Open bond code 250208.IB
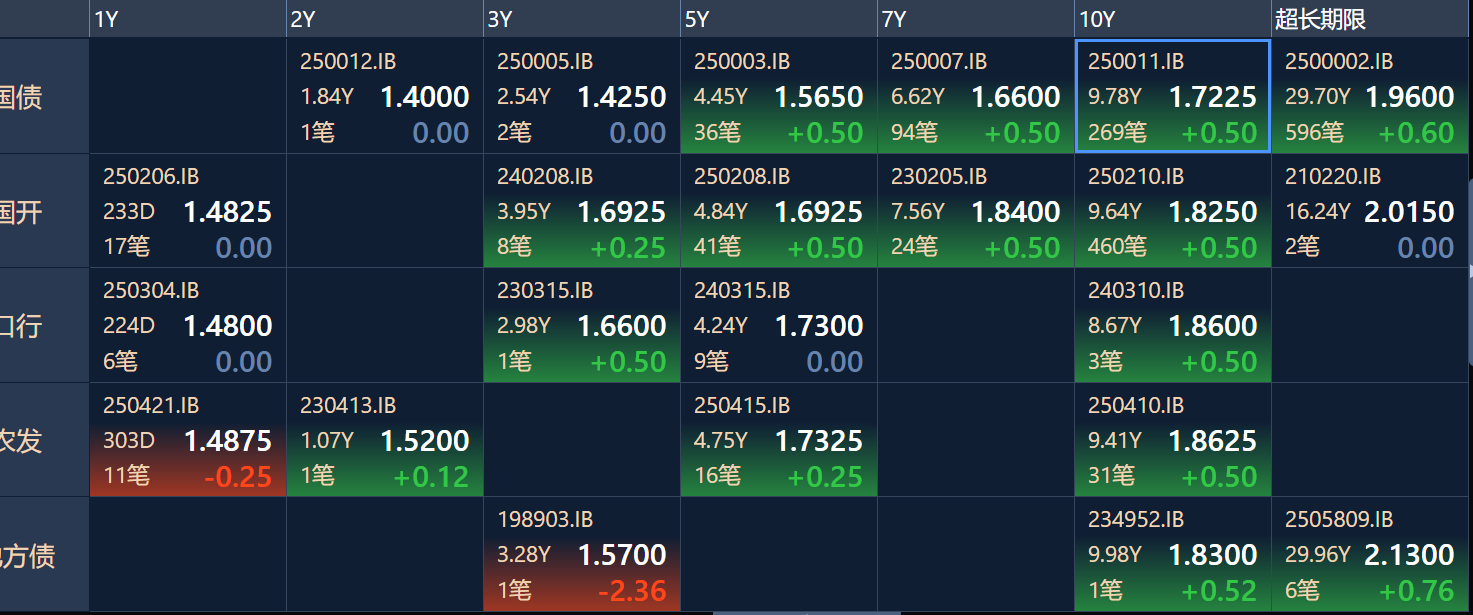Image resolution: width=1473 pixels, height=615 pixels. coord(742,177)
